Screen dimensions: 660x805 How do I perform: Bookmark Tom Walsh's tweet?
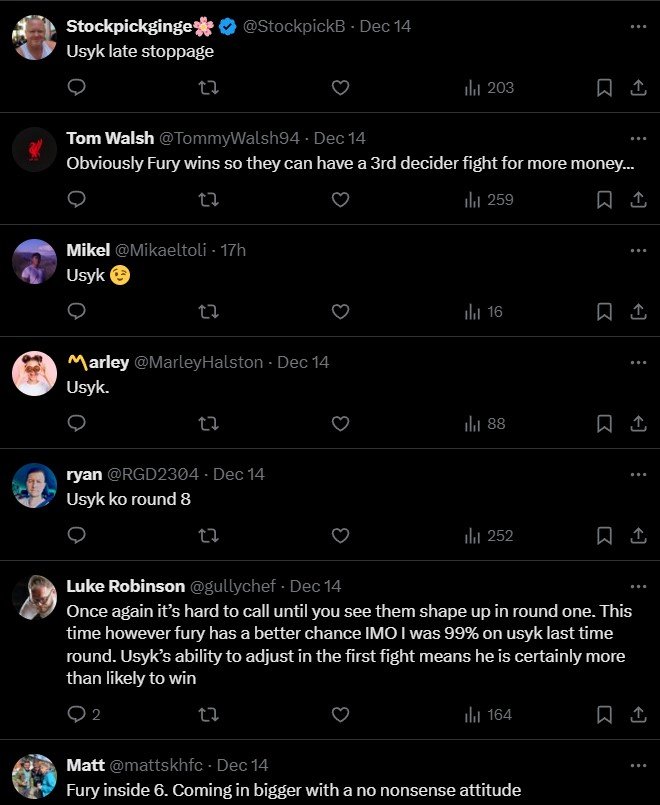tap(604, 200)
